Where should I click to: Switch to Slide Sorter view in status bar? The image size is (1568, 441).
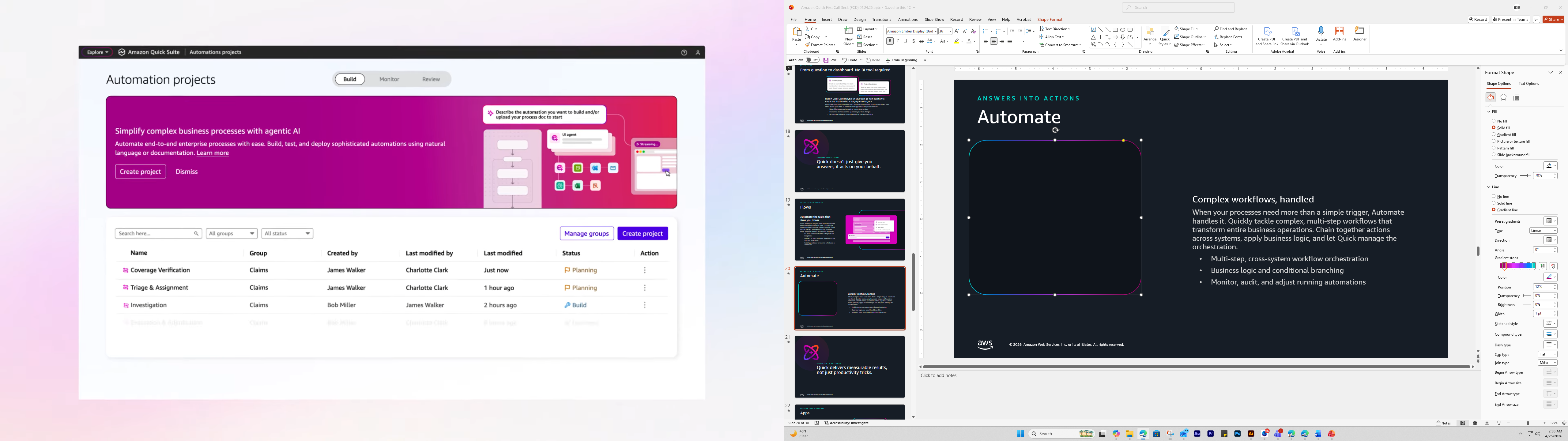1475,423
